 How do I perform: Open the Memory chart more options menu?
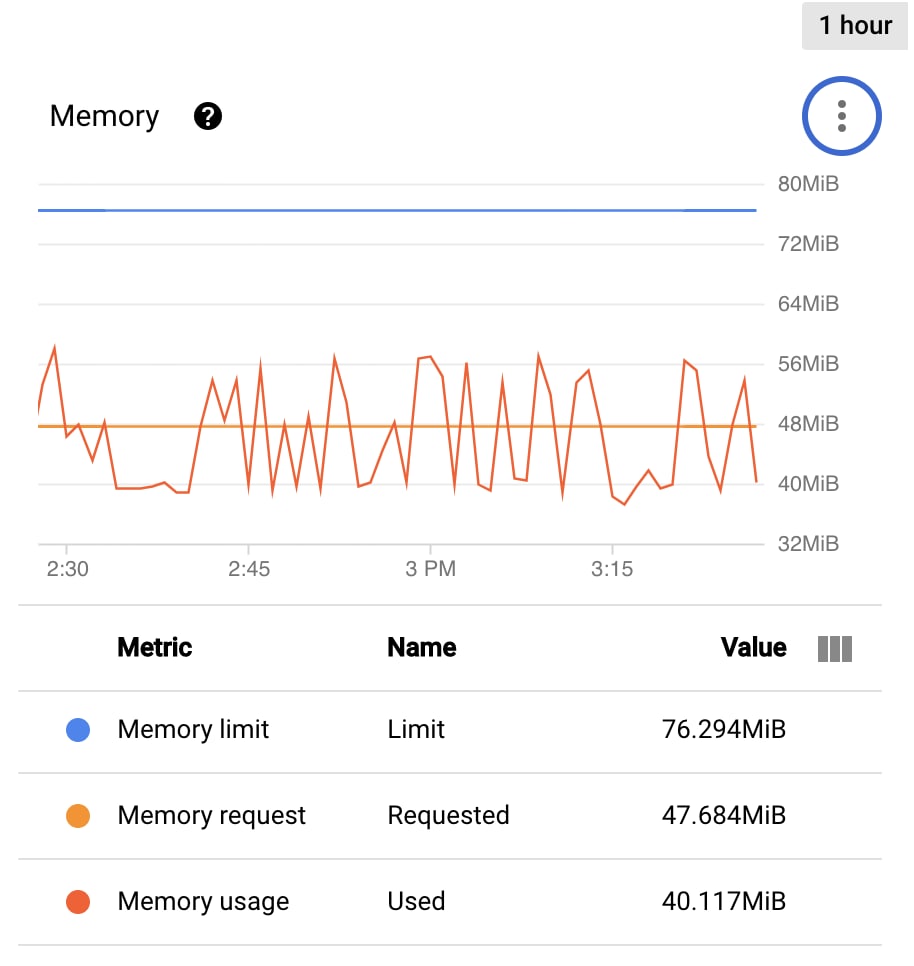[841, 116]
